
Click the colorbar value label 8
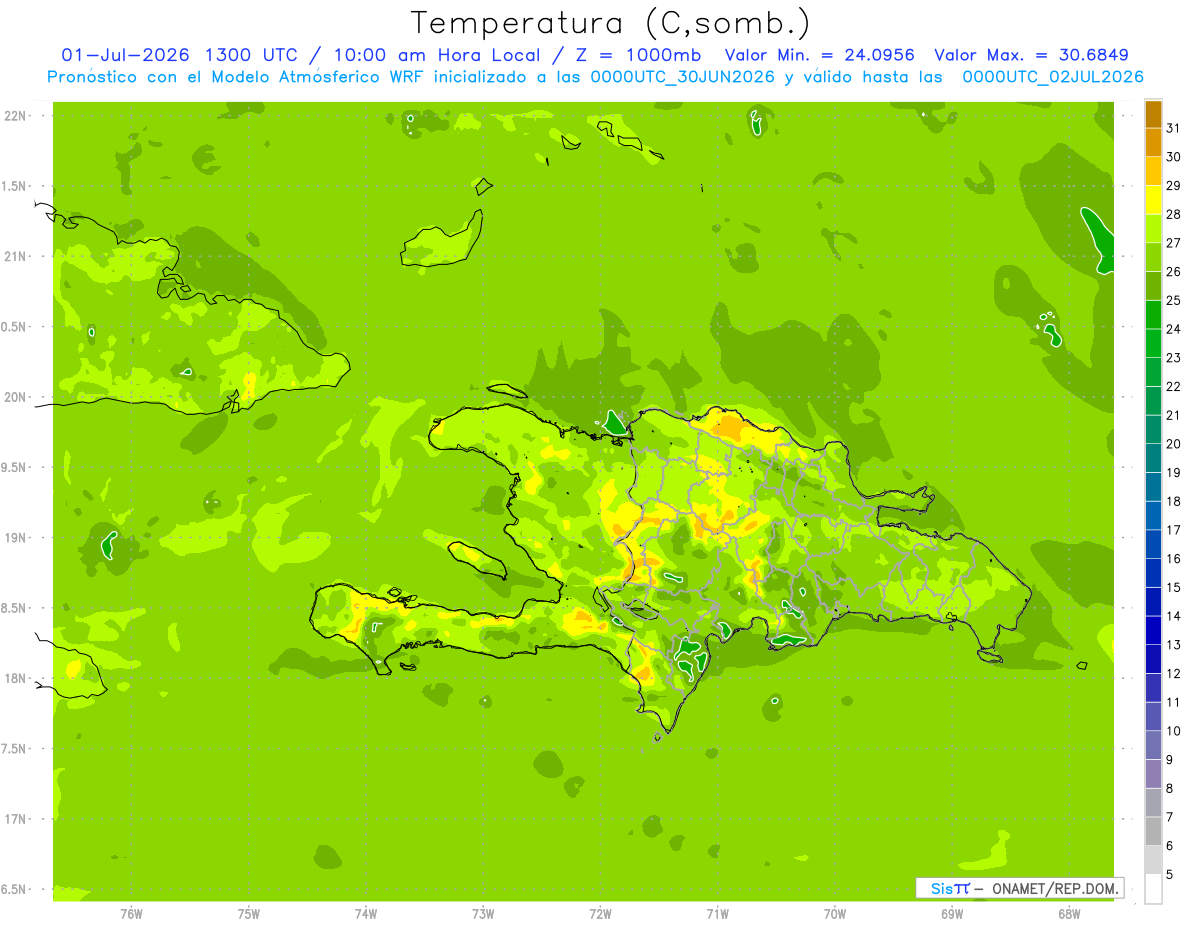click(x=1170, y=788)
